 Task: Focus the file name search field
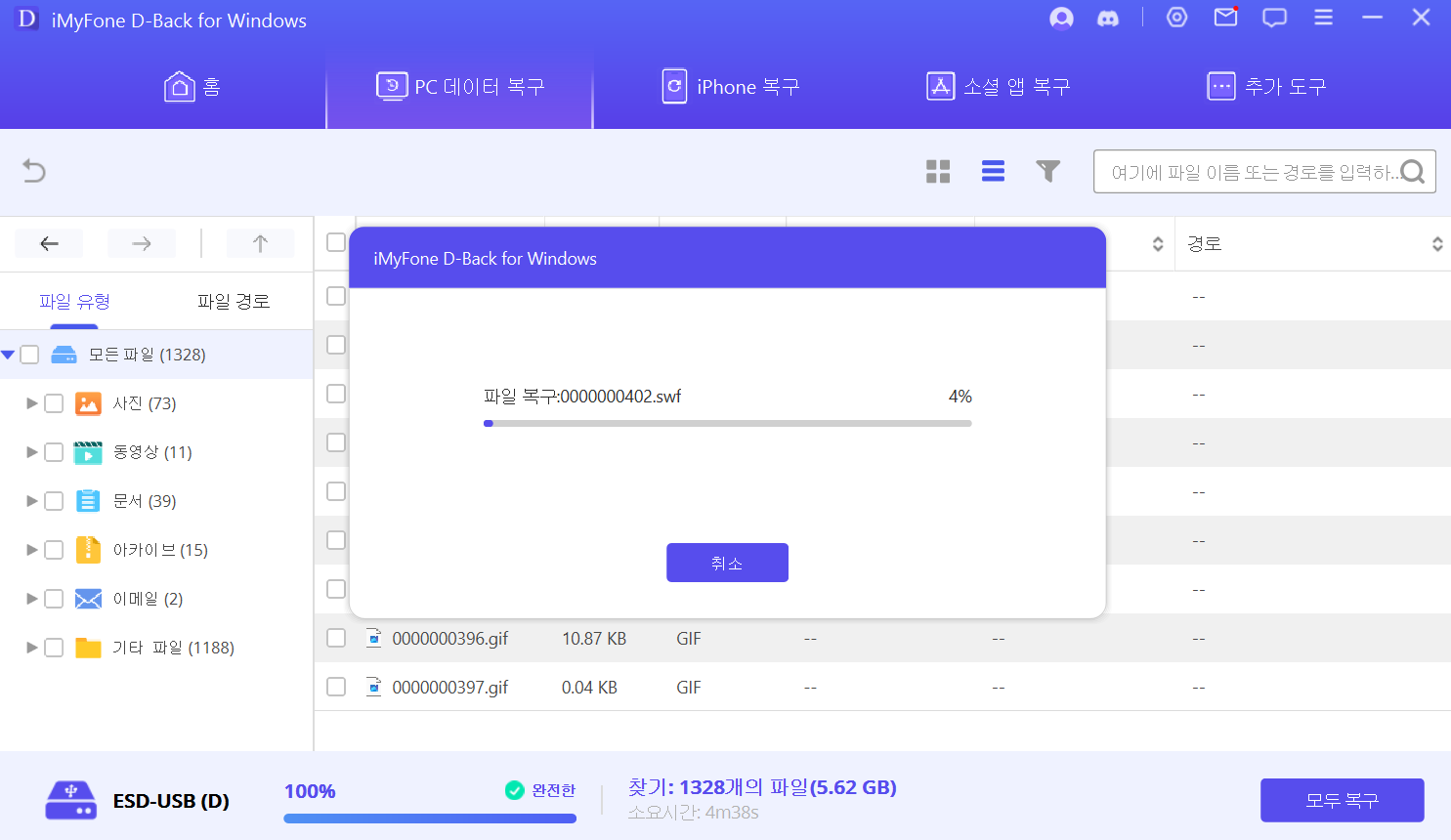[1264, 171]
